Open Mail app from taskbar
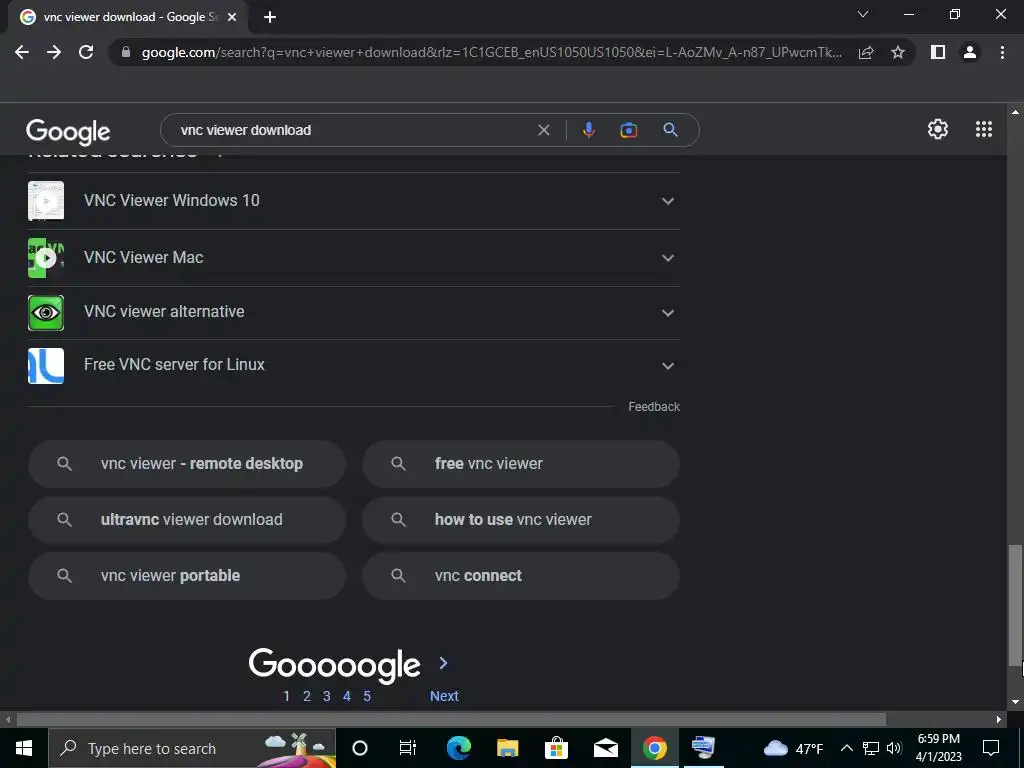 pos(605,748)
